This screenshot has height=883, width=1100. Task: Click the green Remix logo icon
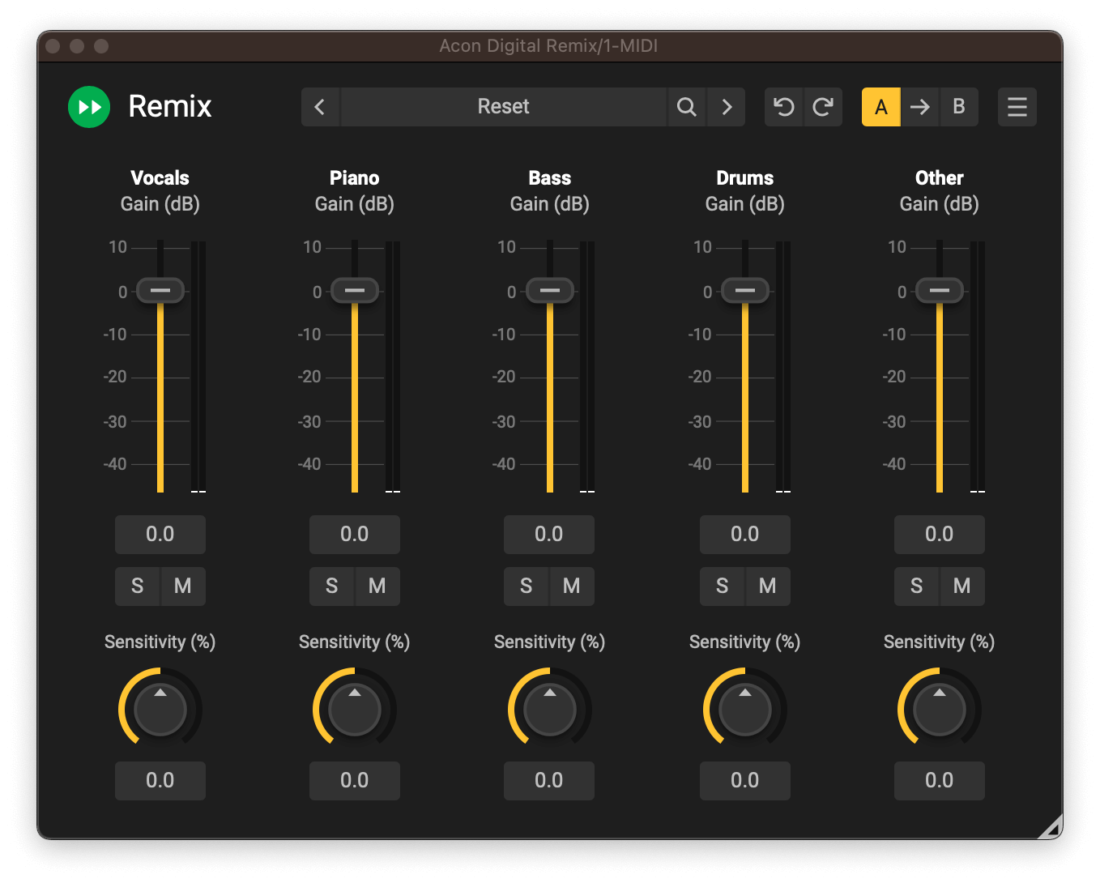point(89,107)
